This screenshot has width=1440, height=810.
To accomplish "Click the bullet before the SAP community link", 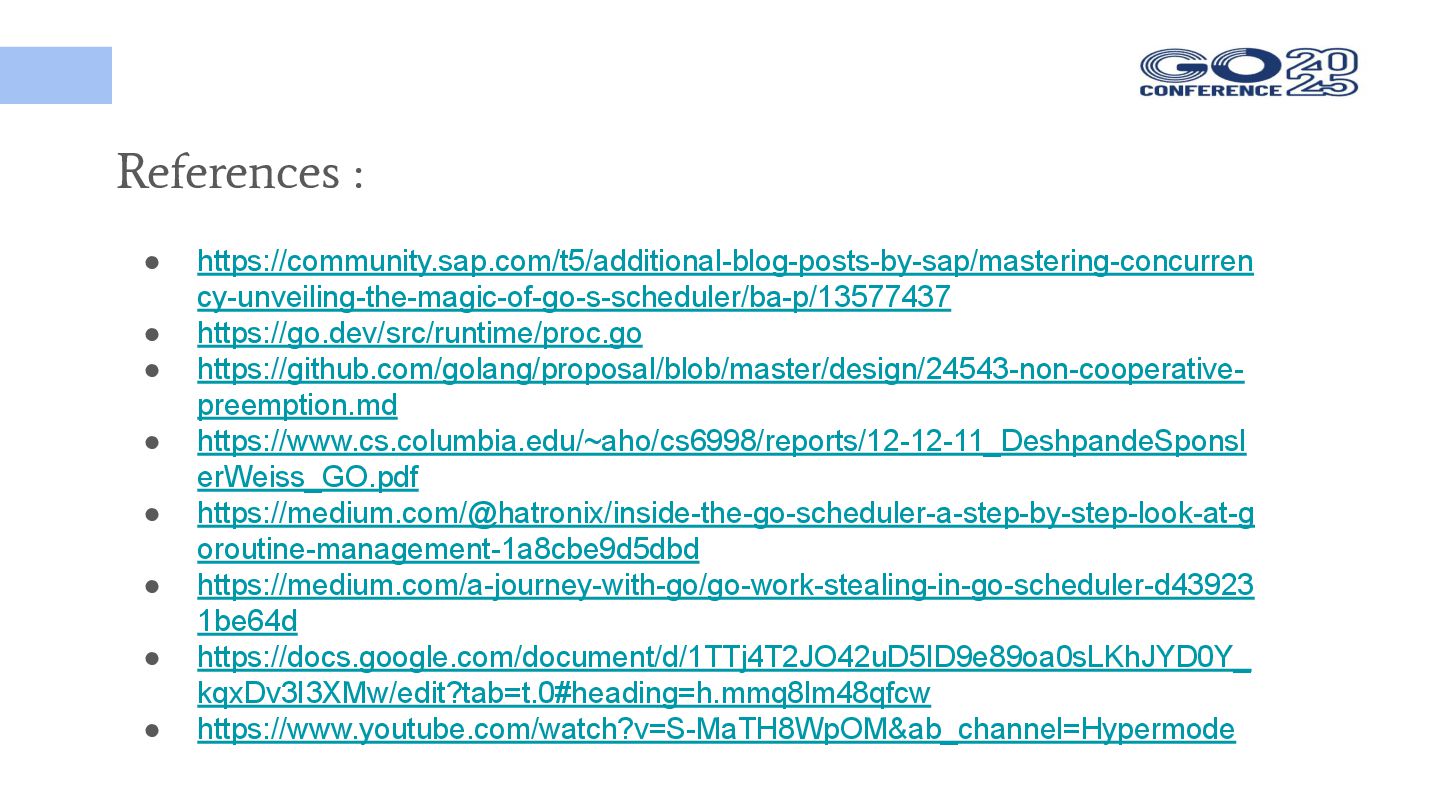I will tap(153, 262).
